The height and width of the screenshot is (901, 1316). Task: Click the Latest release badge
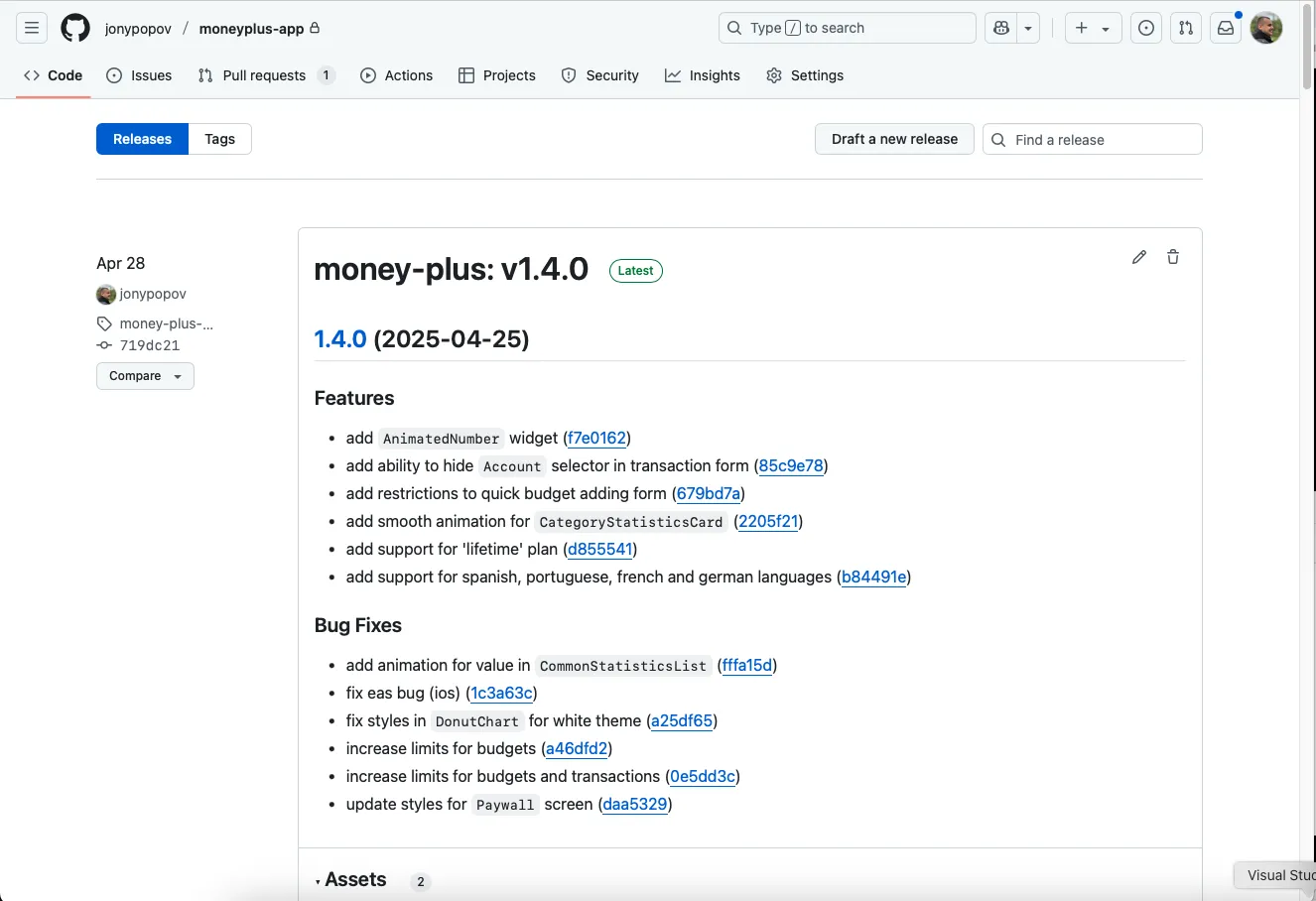(x=635, y=271)
